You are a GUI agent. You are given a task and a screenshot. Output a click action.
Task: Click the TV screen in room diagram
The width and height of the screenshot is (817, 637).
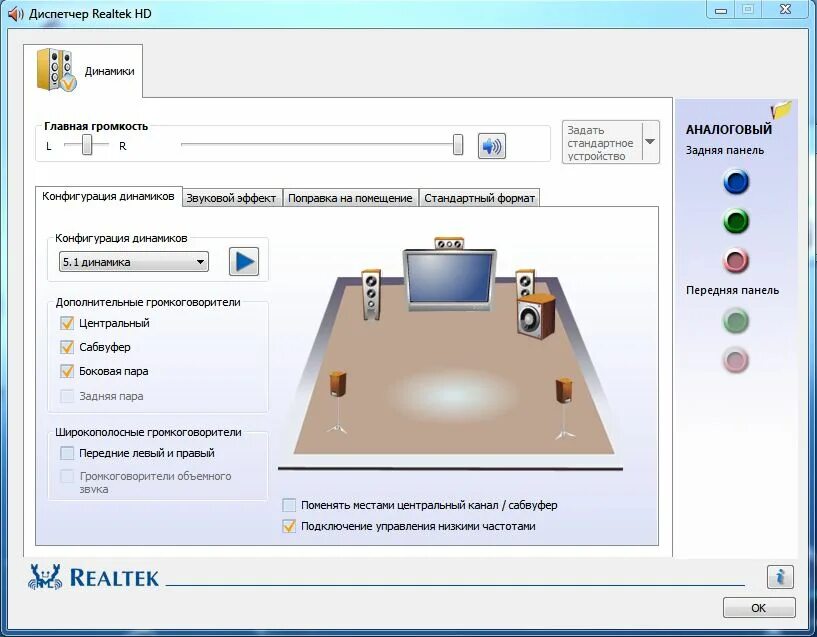(449, 279)
